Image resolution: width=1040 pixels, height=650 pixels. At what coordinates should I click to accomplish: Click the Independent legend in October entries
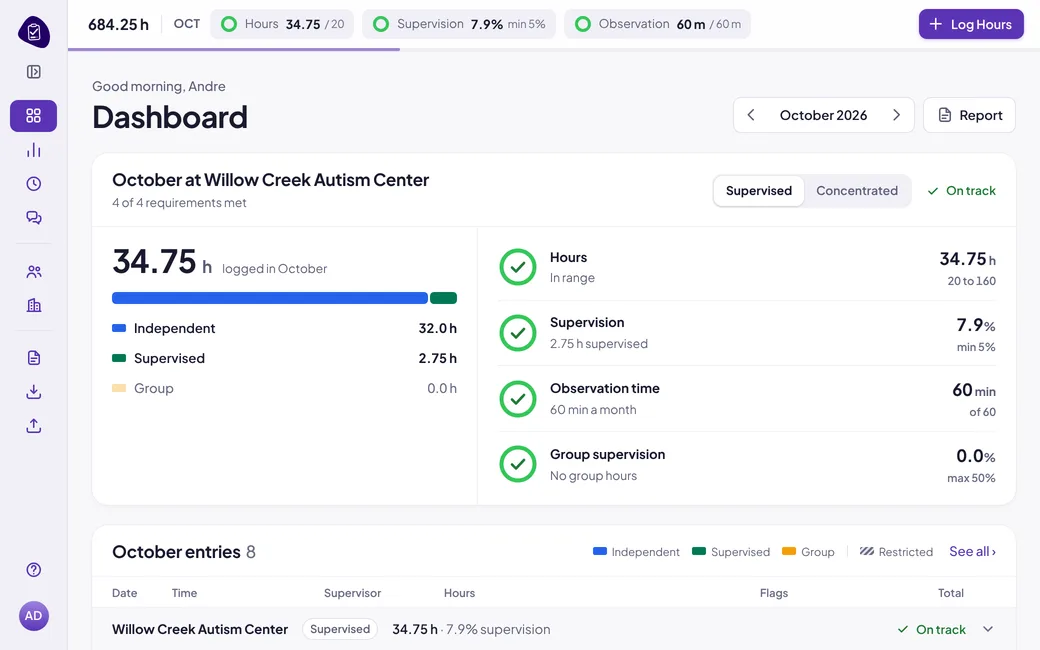tap(636, 552)
